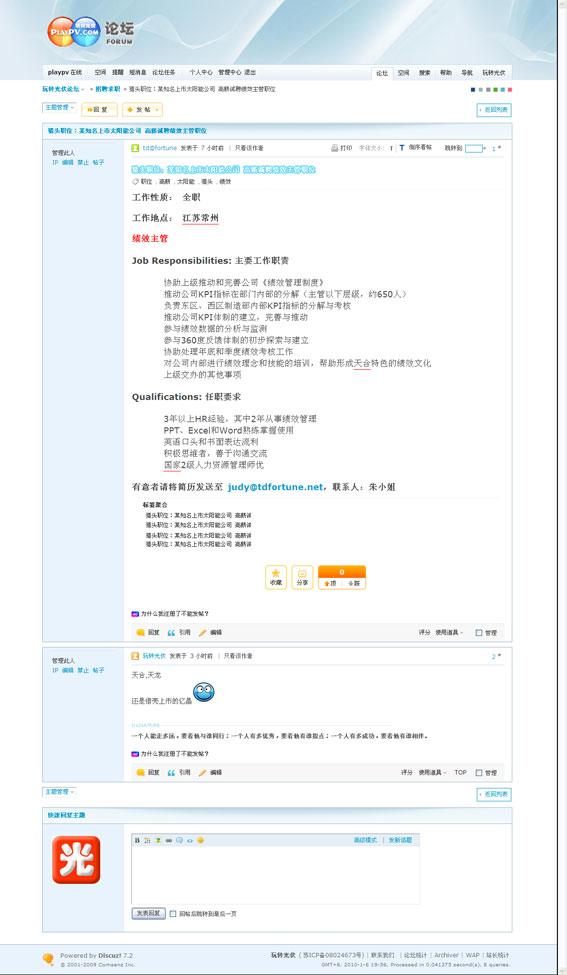The height and width of the screenshot is (975, 567).
Task: Open the 发帖 new post dropdown button
Action: [142, 109]
